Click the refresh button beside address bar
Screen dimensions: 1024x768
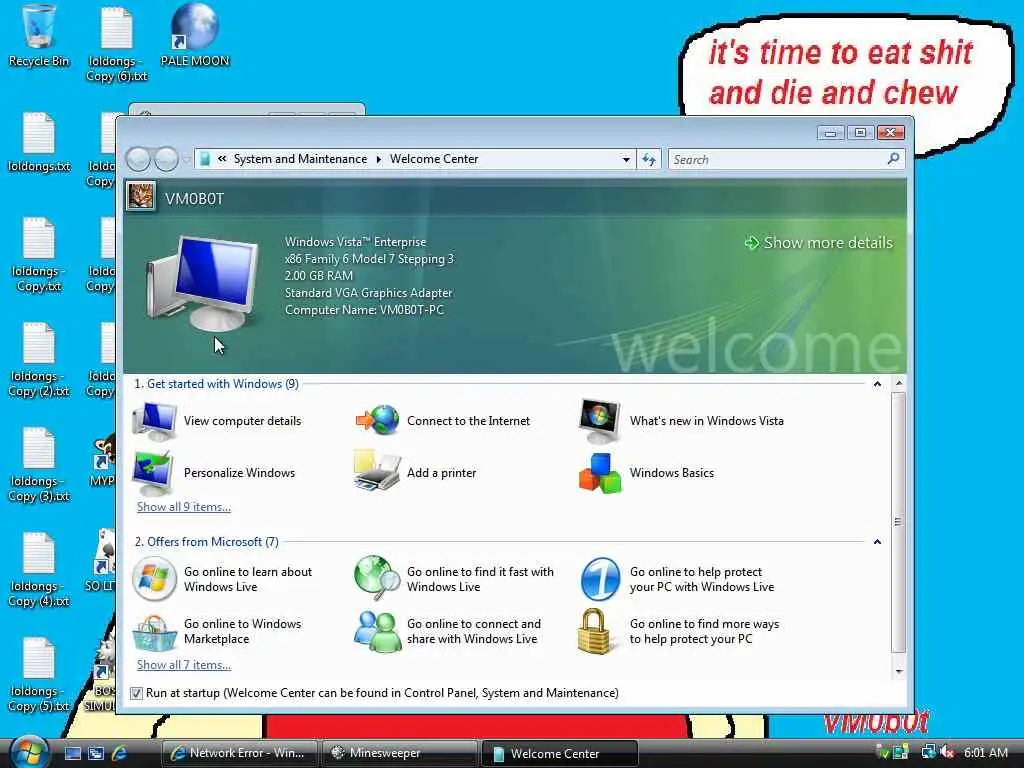click(649, 159)
